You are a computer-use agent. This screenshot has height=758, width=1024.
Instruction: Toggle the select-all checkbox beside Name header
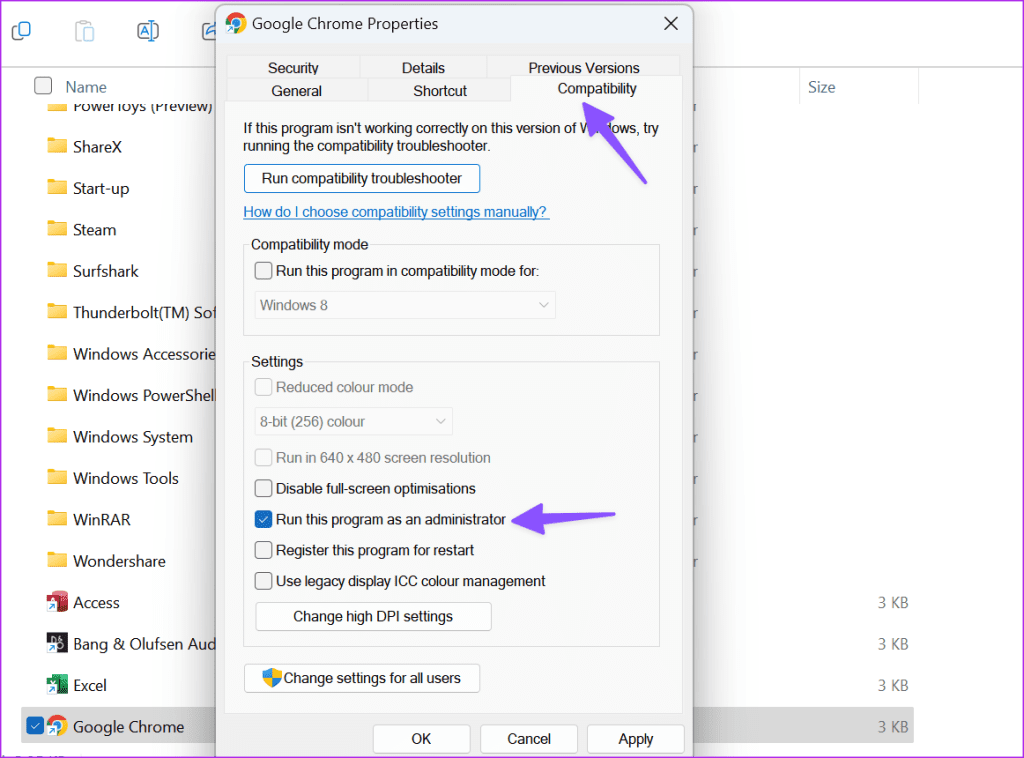click(43, 86)
